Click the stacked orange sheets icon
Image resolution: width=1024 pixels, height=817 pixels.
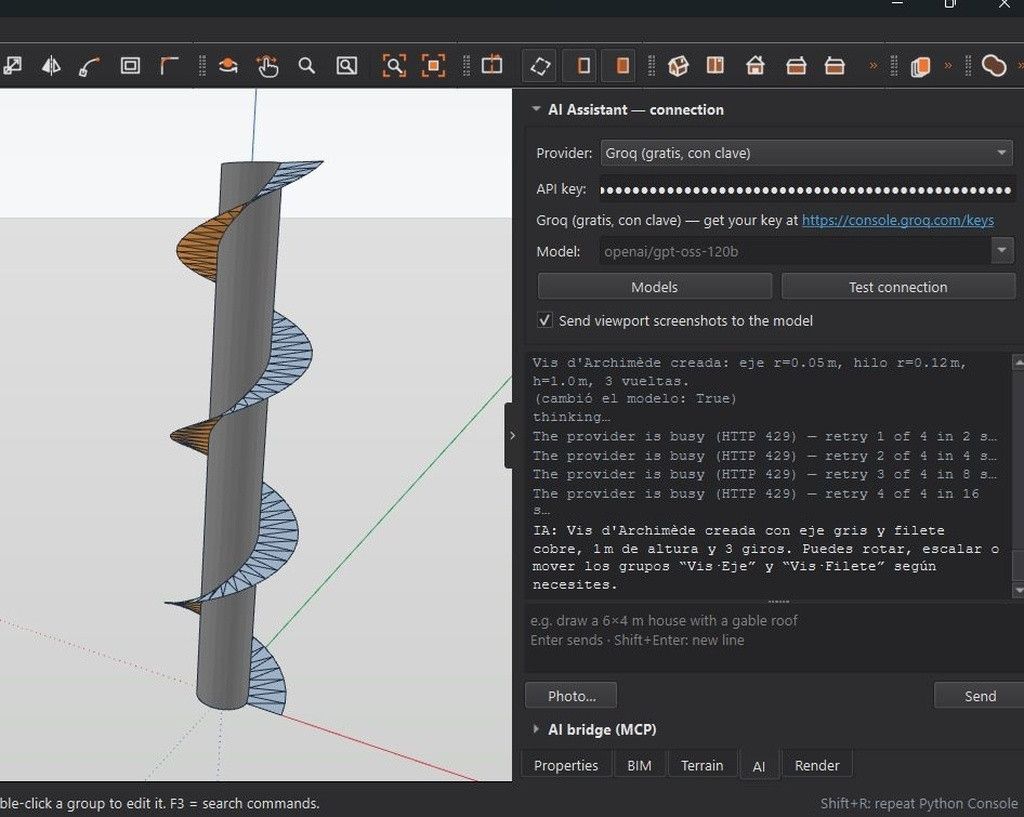pyautogui.click(x=920, y=66)
